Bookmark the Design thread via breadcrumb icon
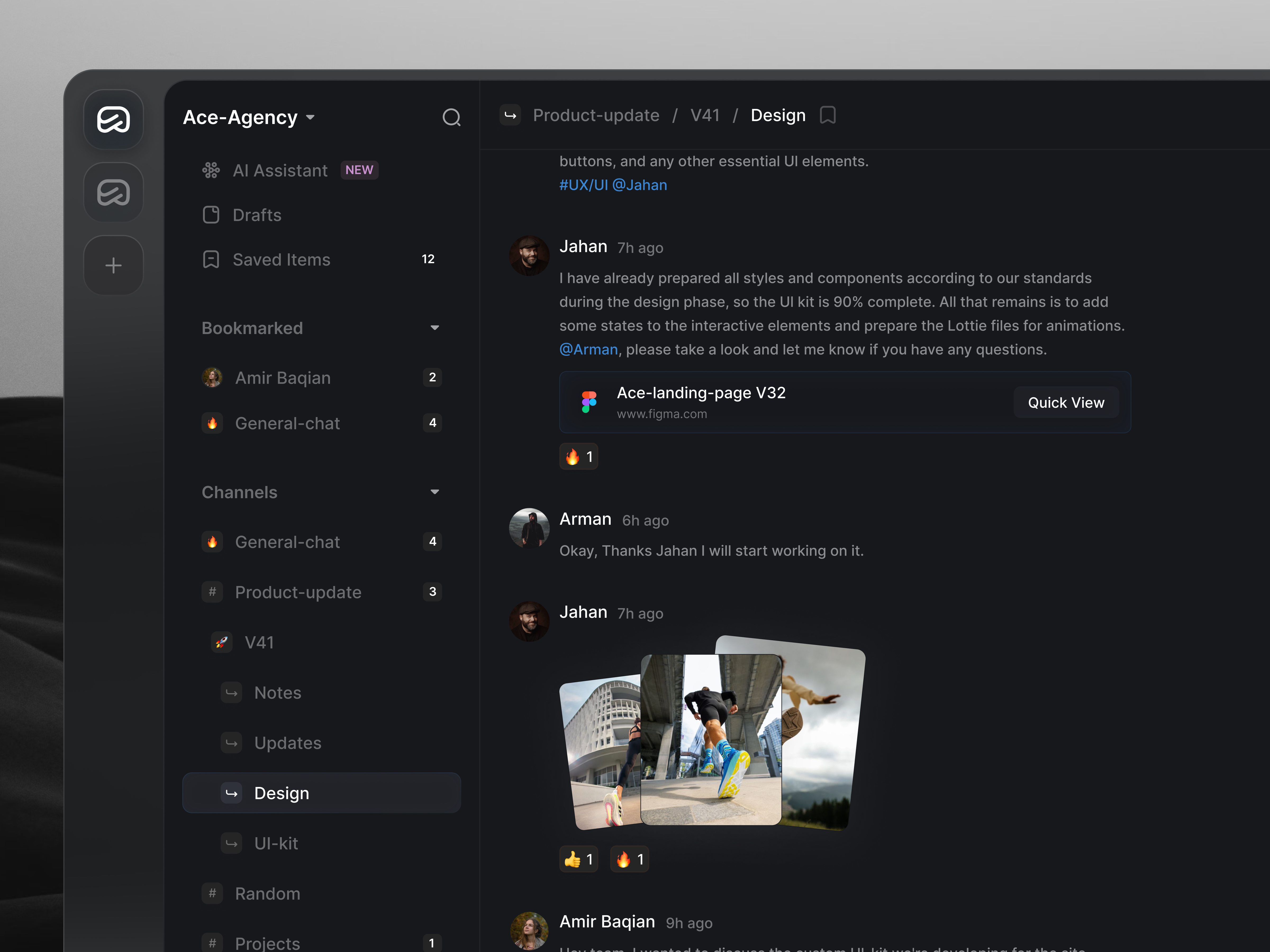The width and height of the screenshot is (1270, 952). pyautogui.click(x=827, y=115)
